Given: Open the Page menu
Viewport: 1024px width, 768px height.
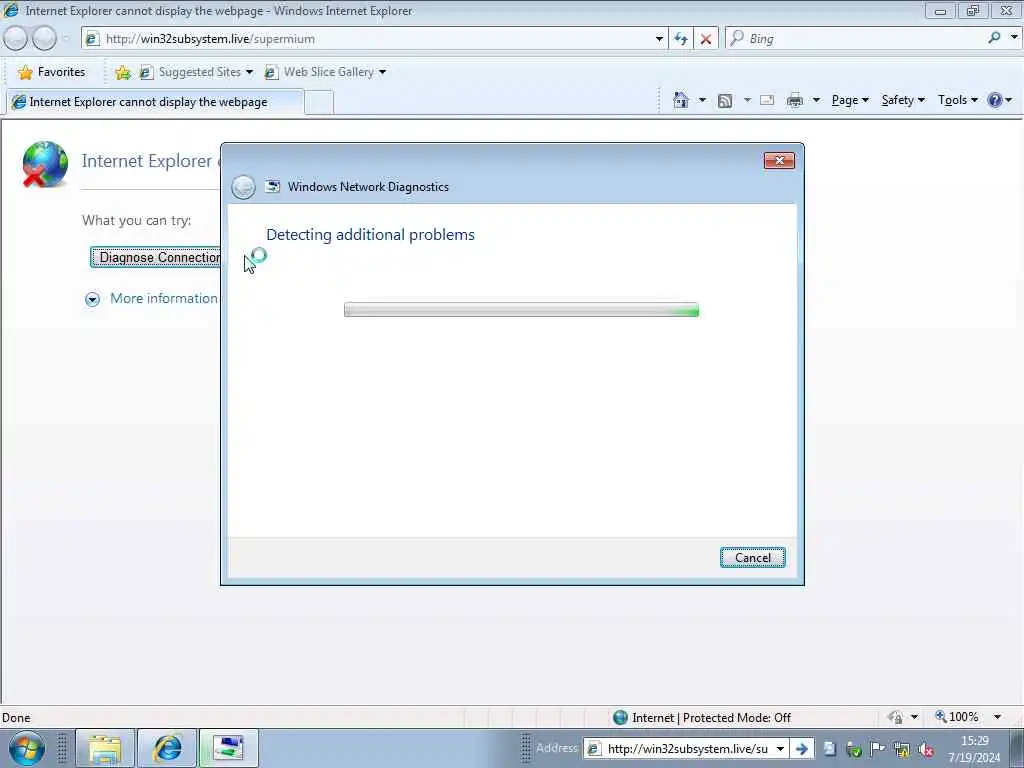Looking at the screenshot, I should [x=850, y=100].
